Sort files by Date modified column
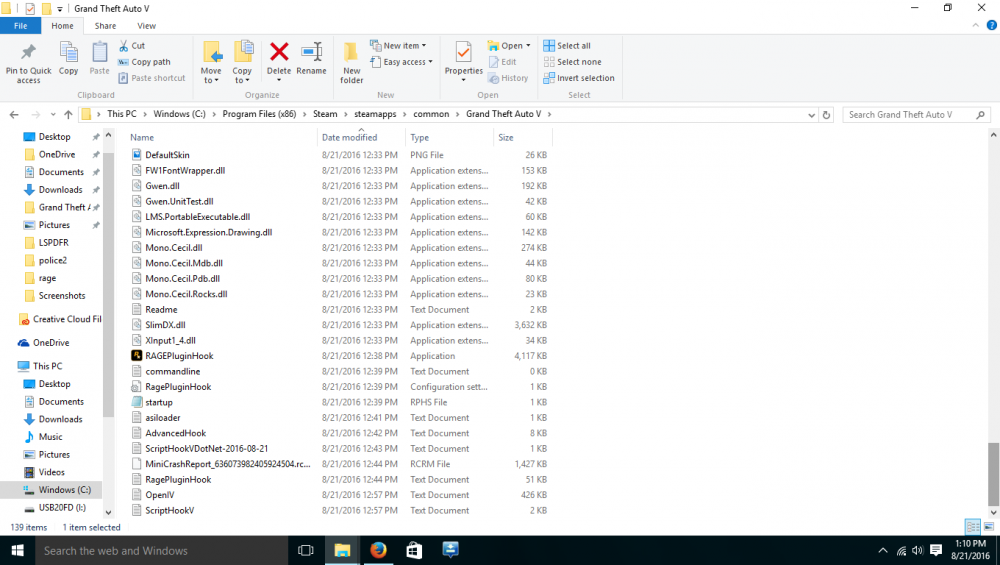 point(361,137)
